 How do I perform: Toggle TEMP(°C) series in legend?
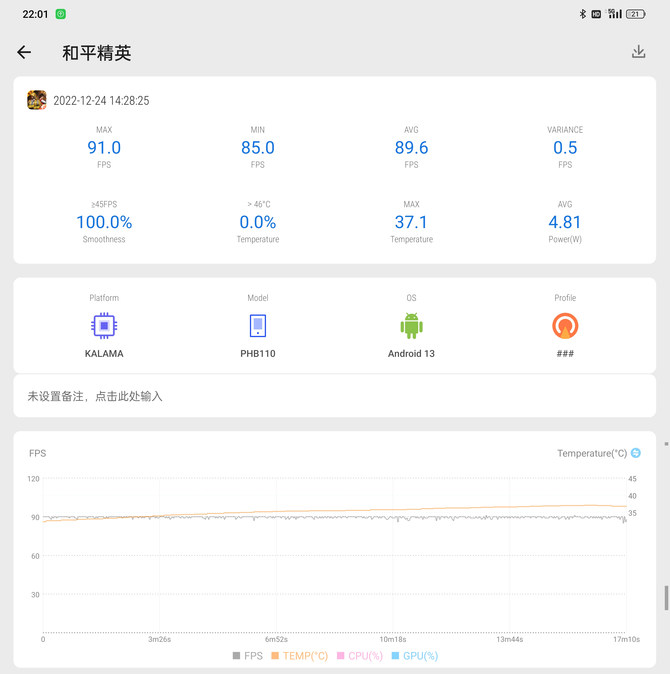click(299, 656)
